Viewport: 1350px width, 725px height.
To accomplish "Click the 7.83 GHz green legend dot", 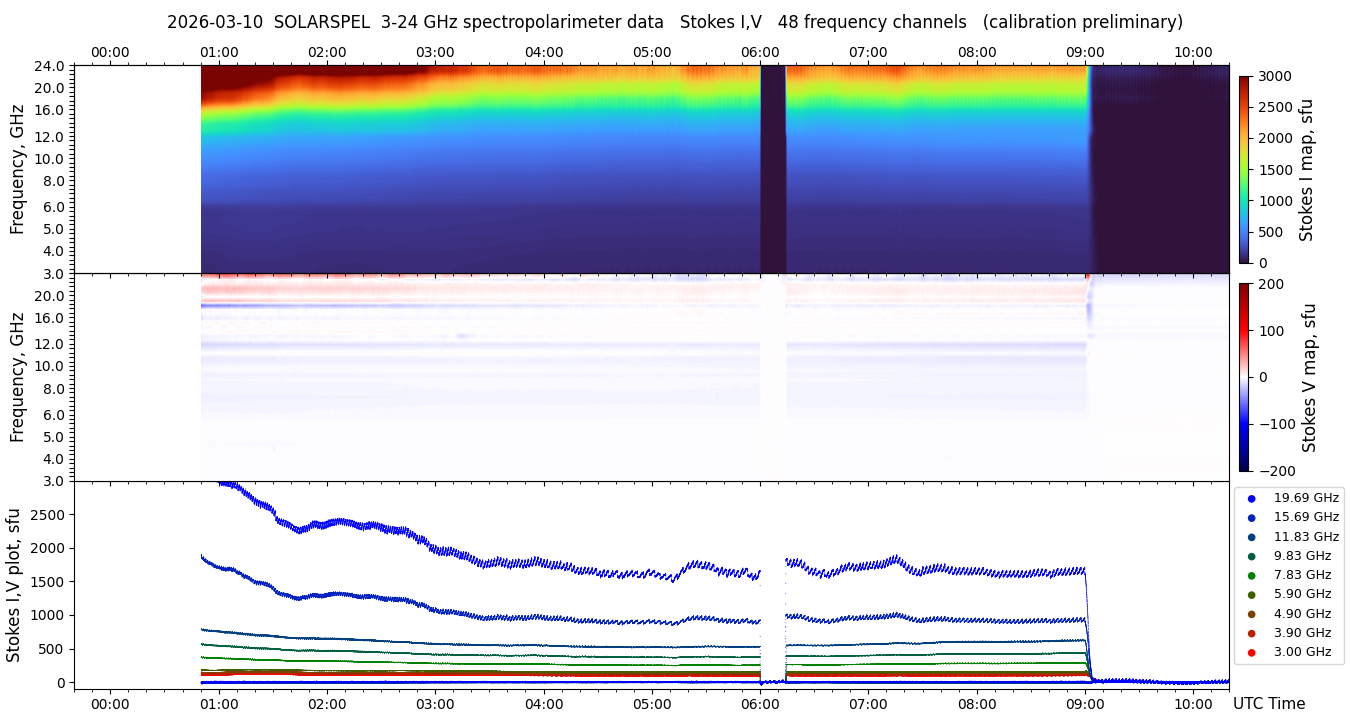I will coord(1251,575).
